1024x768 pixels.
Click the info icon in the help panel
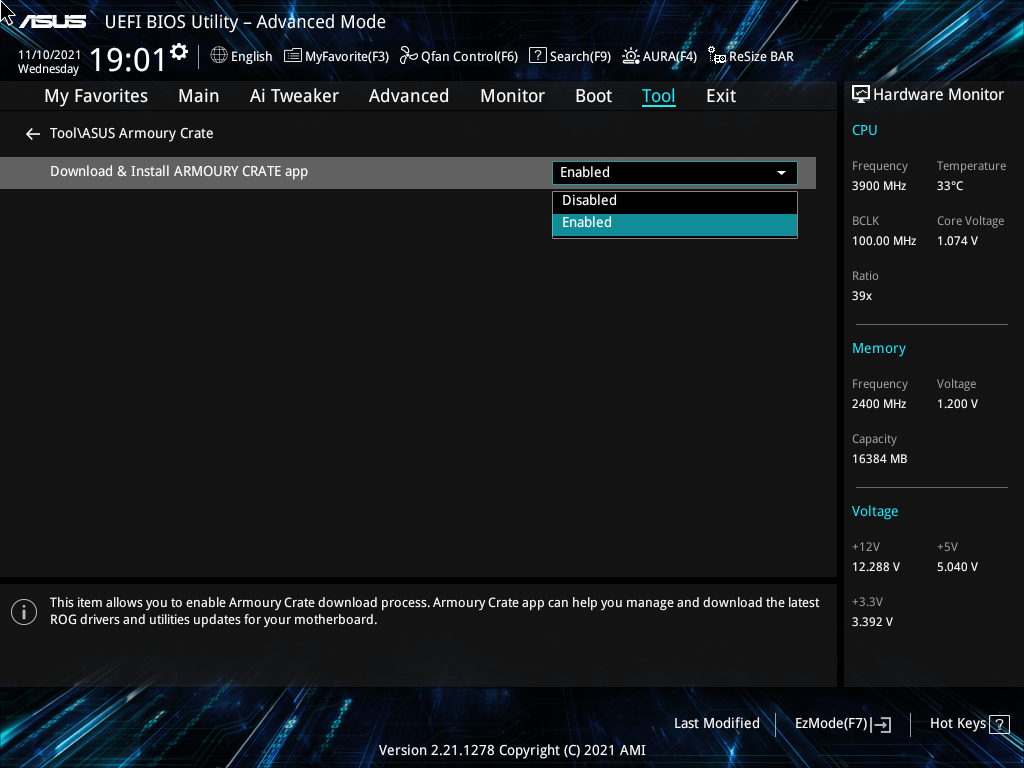[24, 612]
